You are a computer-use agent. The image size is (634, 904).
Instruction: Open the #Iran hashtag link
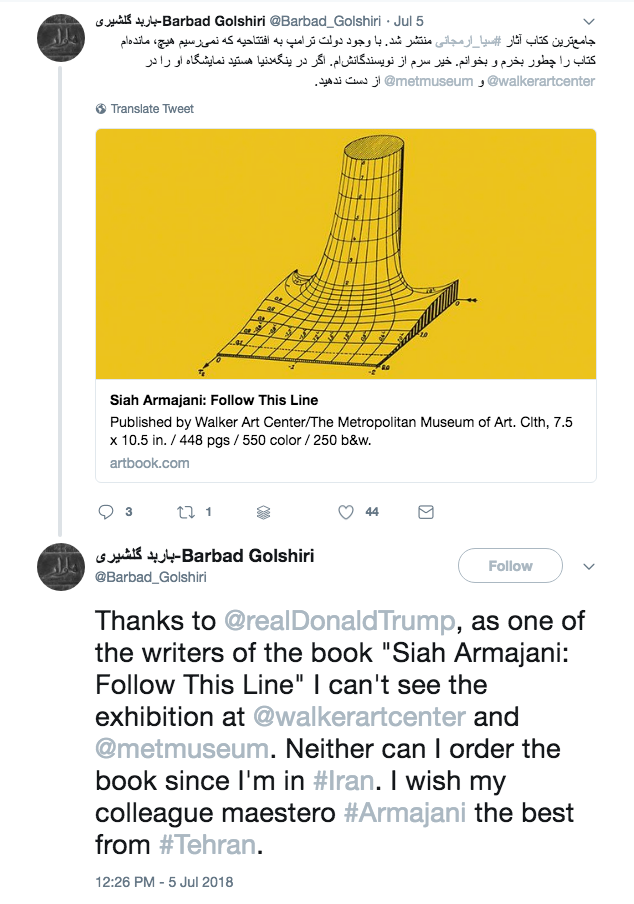coord(344,781)
